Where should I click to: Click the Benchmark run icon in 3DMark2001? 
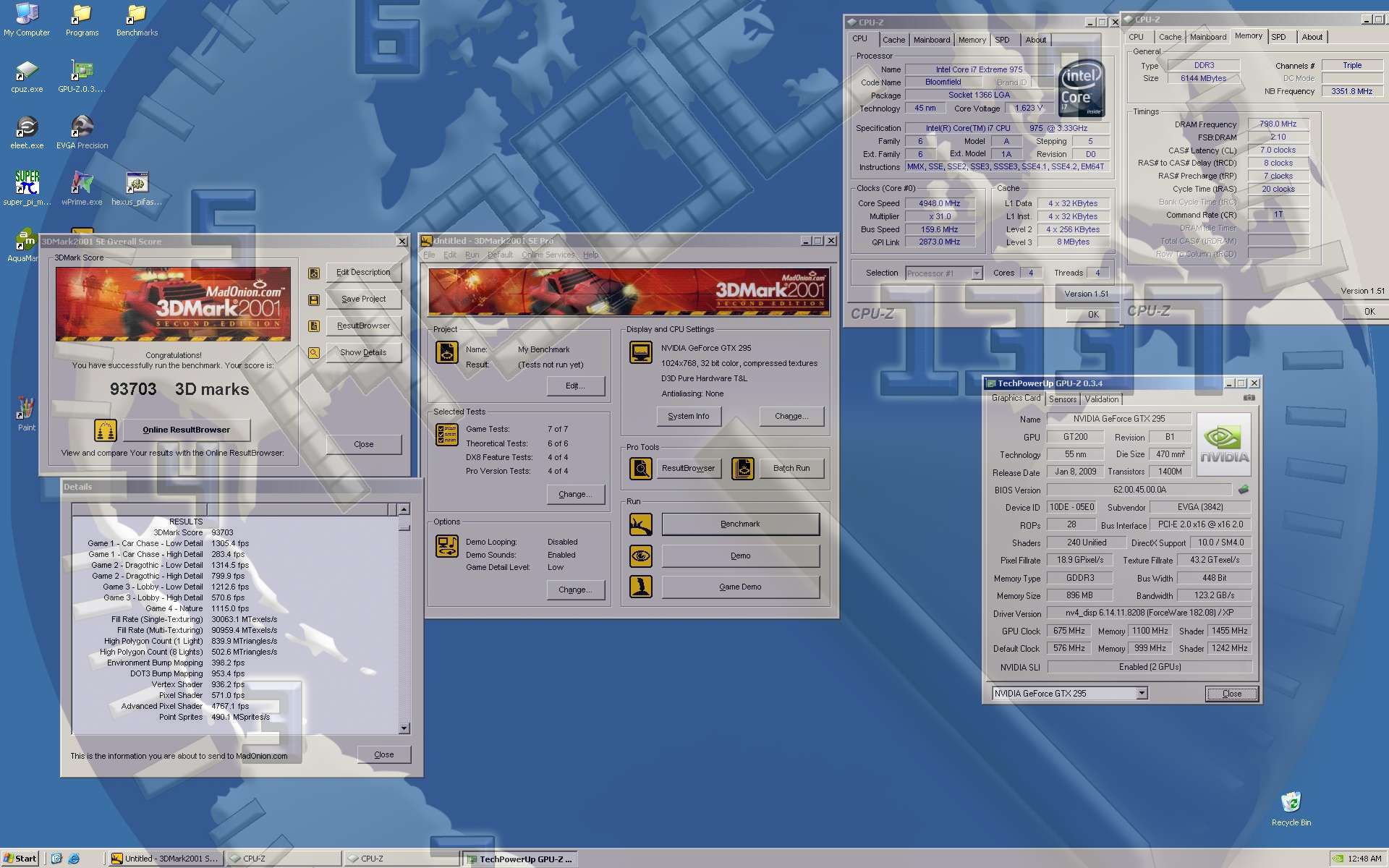[x=641, y=524]
